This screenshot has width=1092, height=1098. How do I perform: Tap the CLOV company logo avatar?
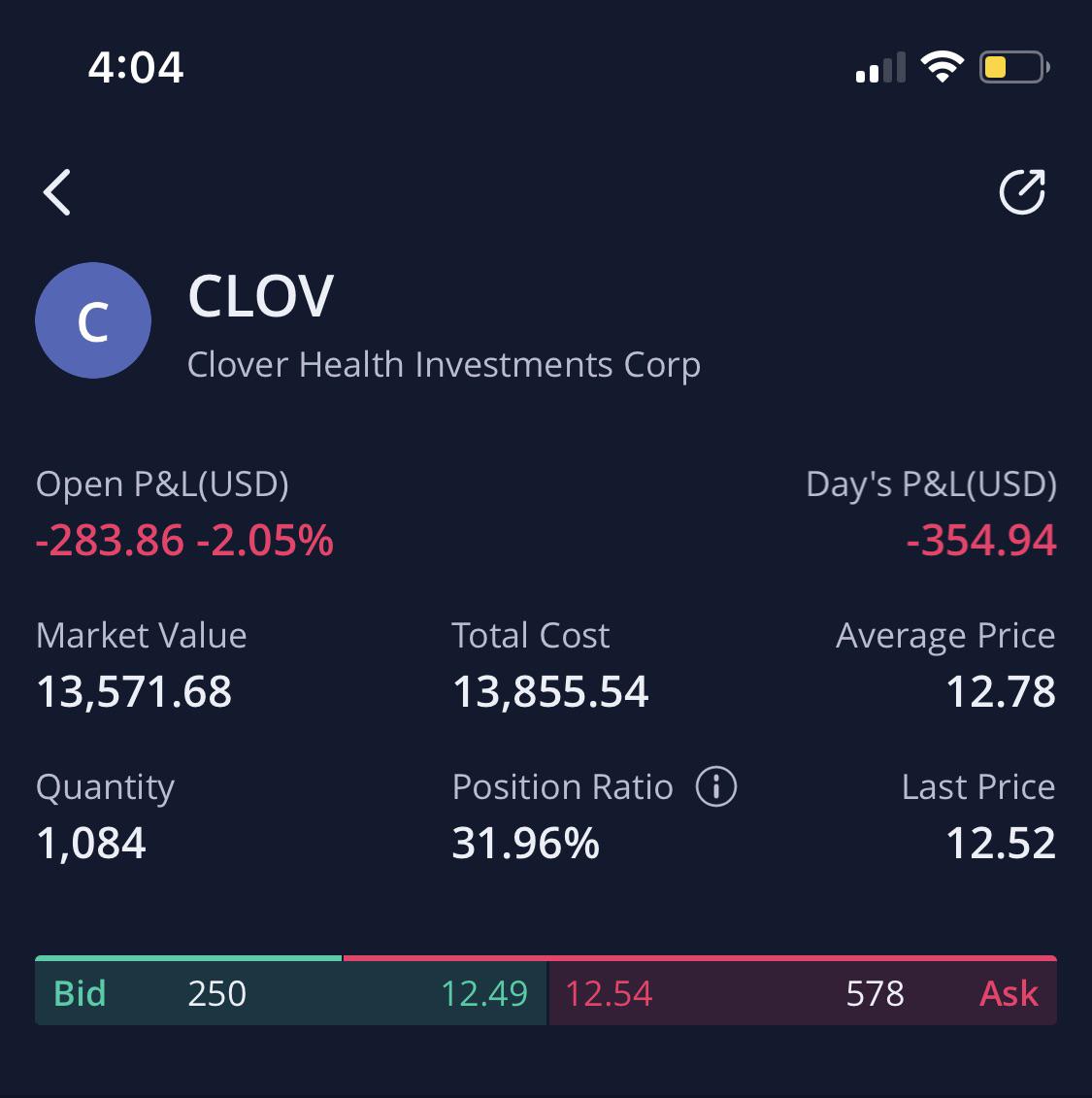93,320
